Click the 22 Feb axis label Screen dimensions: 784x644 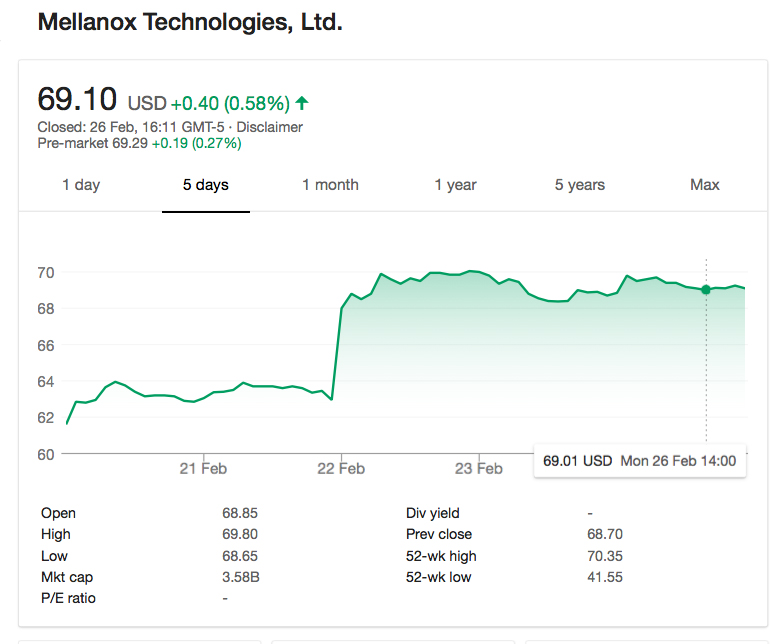click(x=340, y=469)
